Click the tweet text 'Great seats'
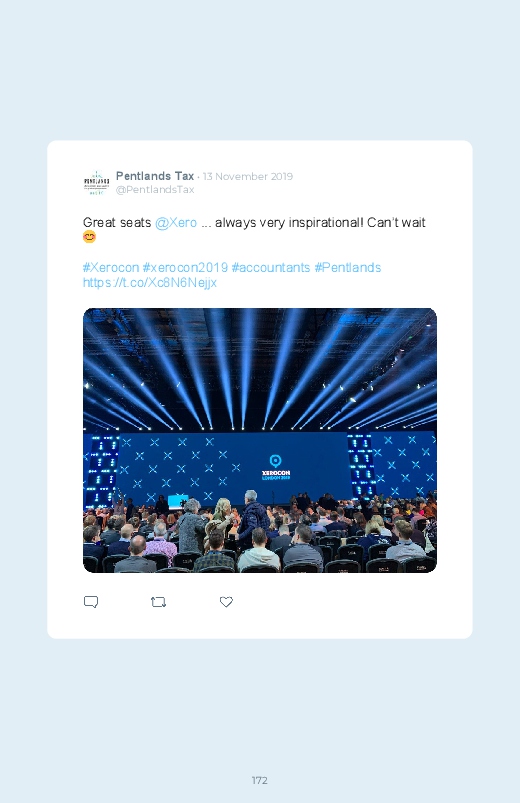Viewport: 520px width, 803px height. point(117,223)
